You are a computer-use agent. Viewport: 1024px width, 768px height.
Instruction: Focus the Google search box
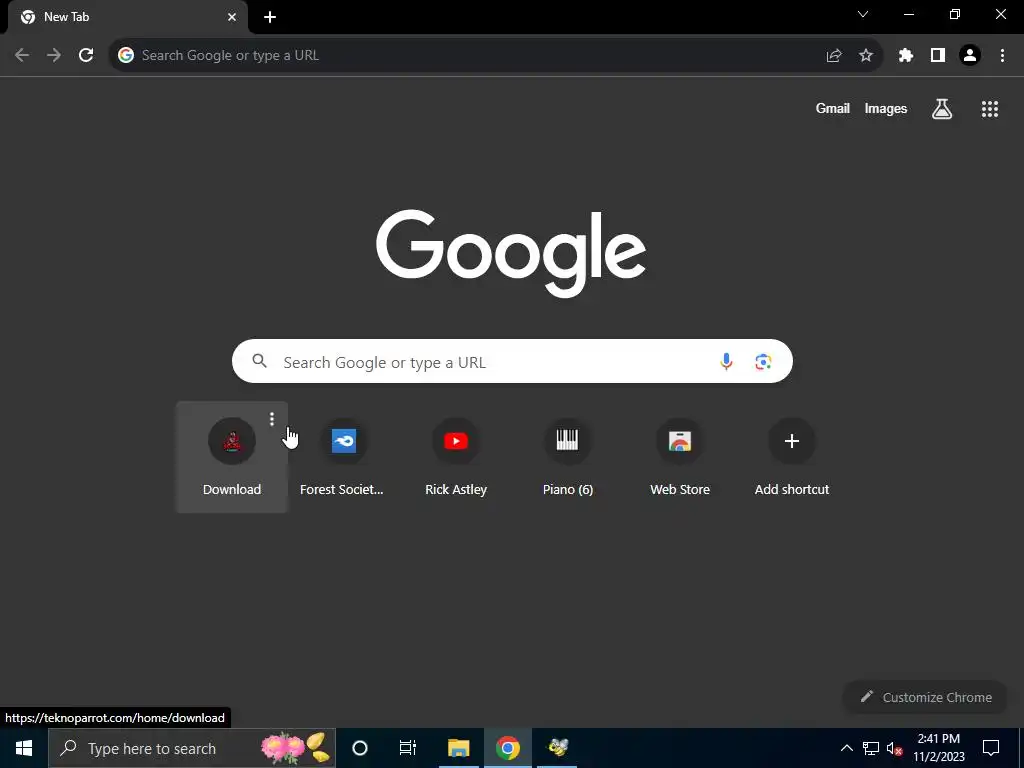click(512, 361)
